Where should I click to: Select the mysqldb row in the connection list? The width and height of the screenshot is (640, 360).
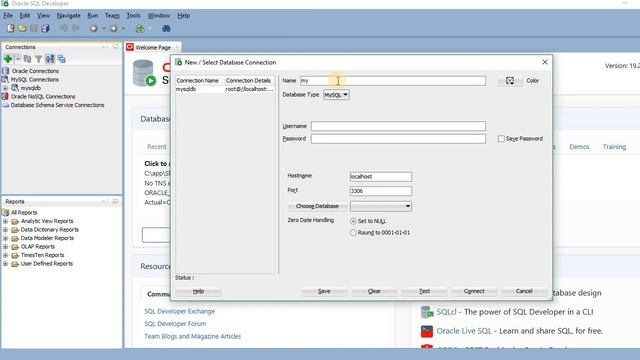[225, 89]
